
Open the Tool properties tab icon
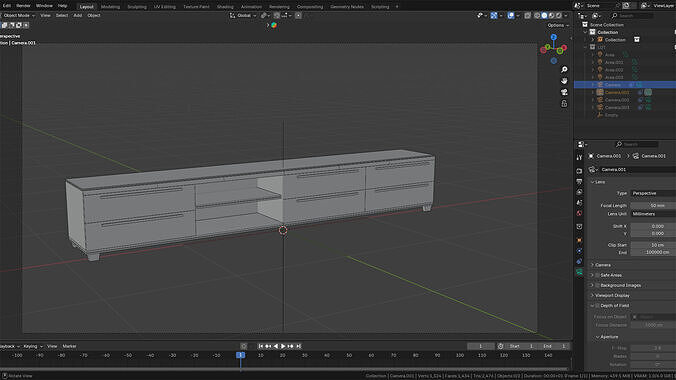[579, 158]
